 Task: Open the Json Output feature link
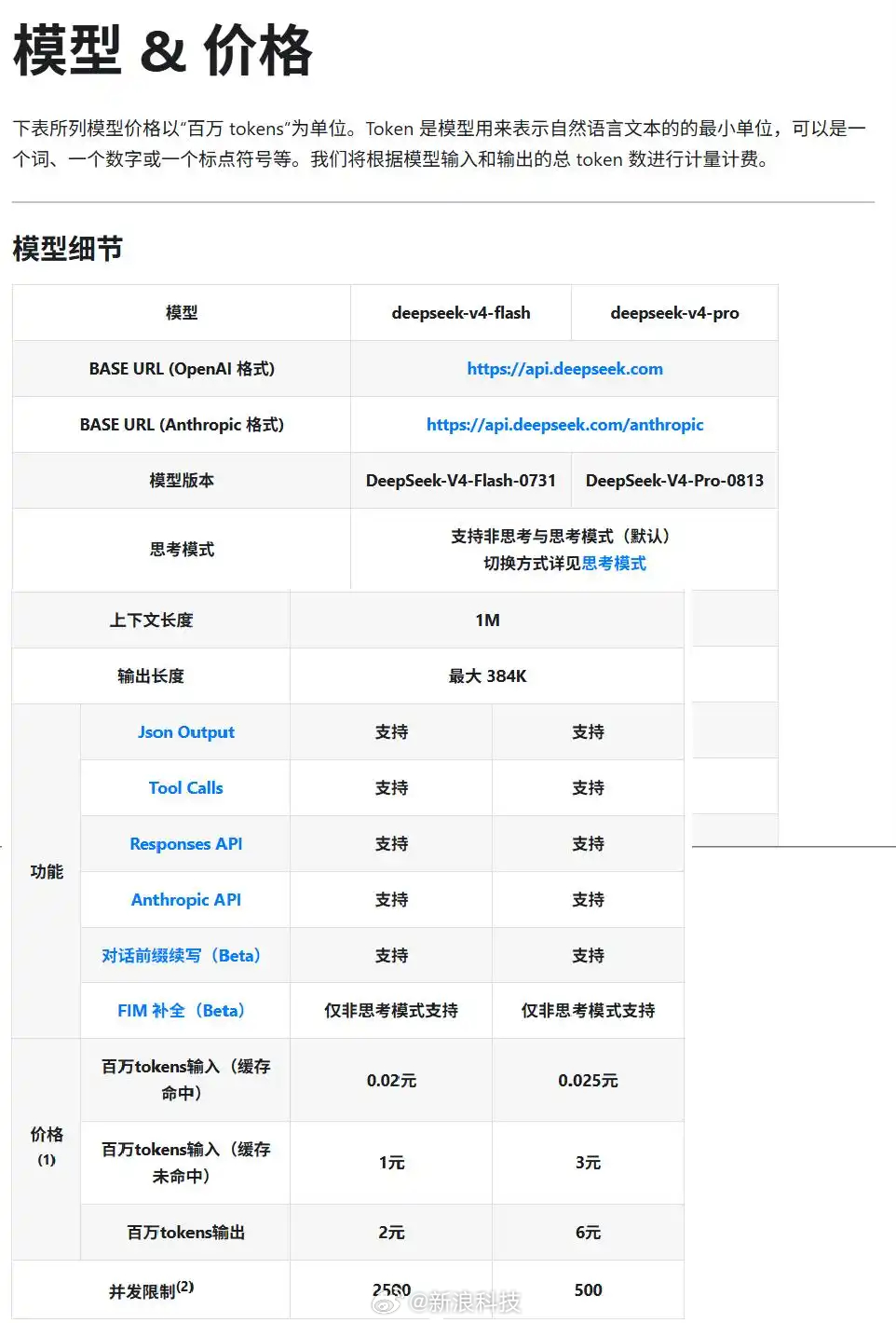(x=186, y=732)
